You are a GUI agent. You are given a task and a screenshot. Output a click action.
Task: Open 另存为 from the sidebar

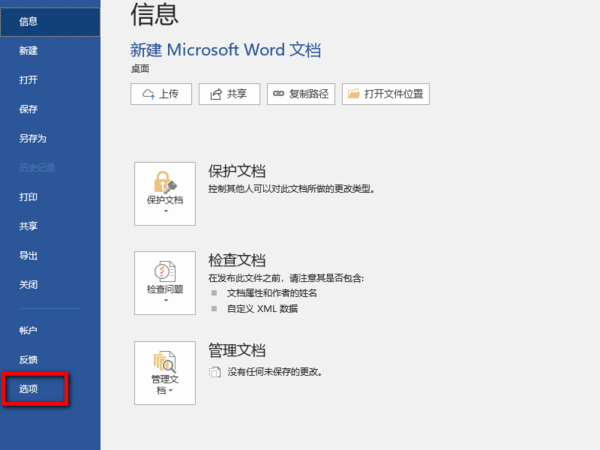50,139
